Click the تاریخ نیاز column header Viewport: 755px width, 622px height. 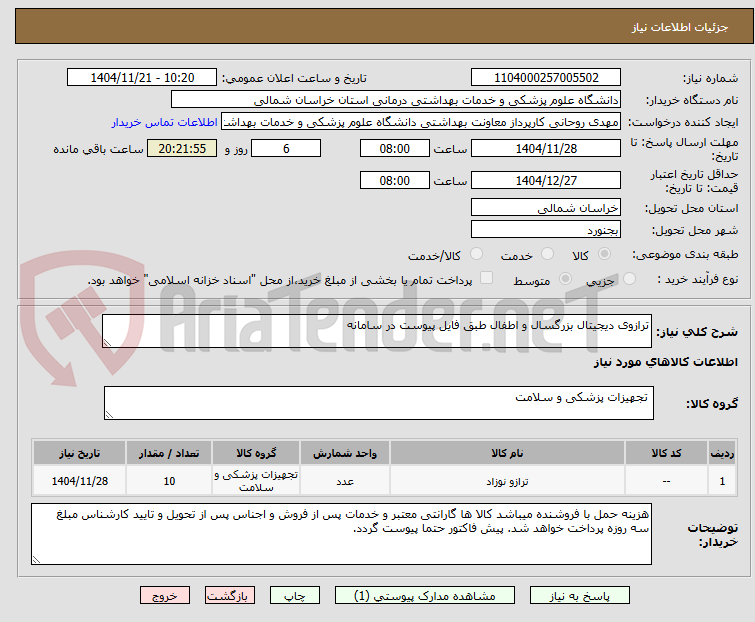79,453
